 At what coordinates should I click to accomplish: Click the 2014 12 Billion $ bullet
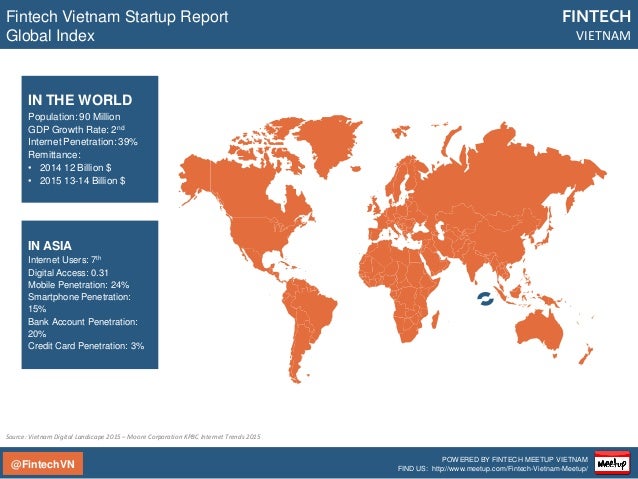(x=76, y=168)
